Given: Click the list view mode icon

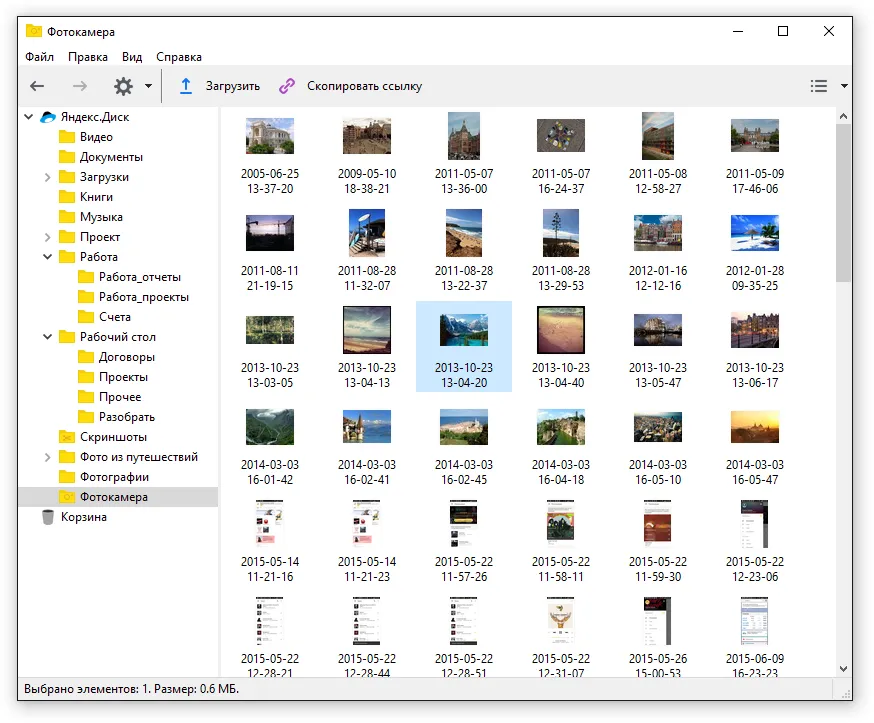Looking at the screenshot, I should point(818,86).
